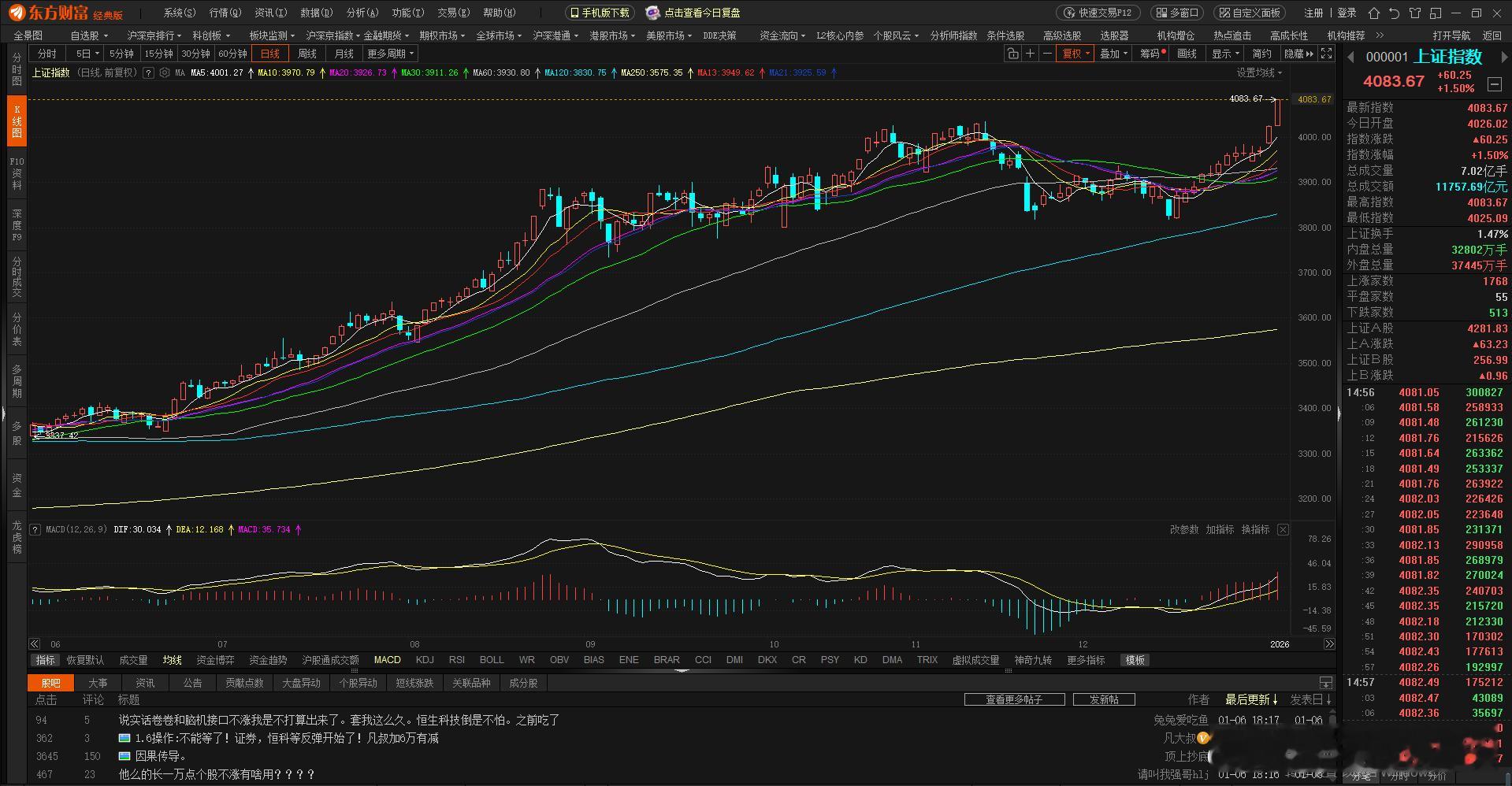Open the 显示 display dropdown
Image resolution: width=1512 pixels, height=786 pixels.
1225,54
